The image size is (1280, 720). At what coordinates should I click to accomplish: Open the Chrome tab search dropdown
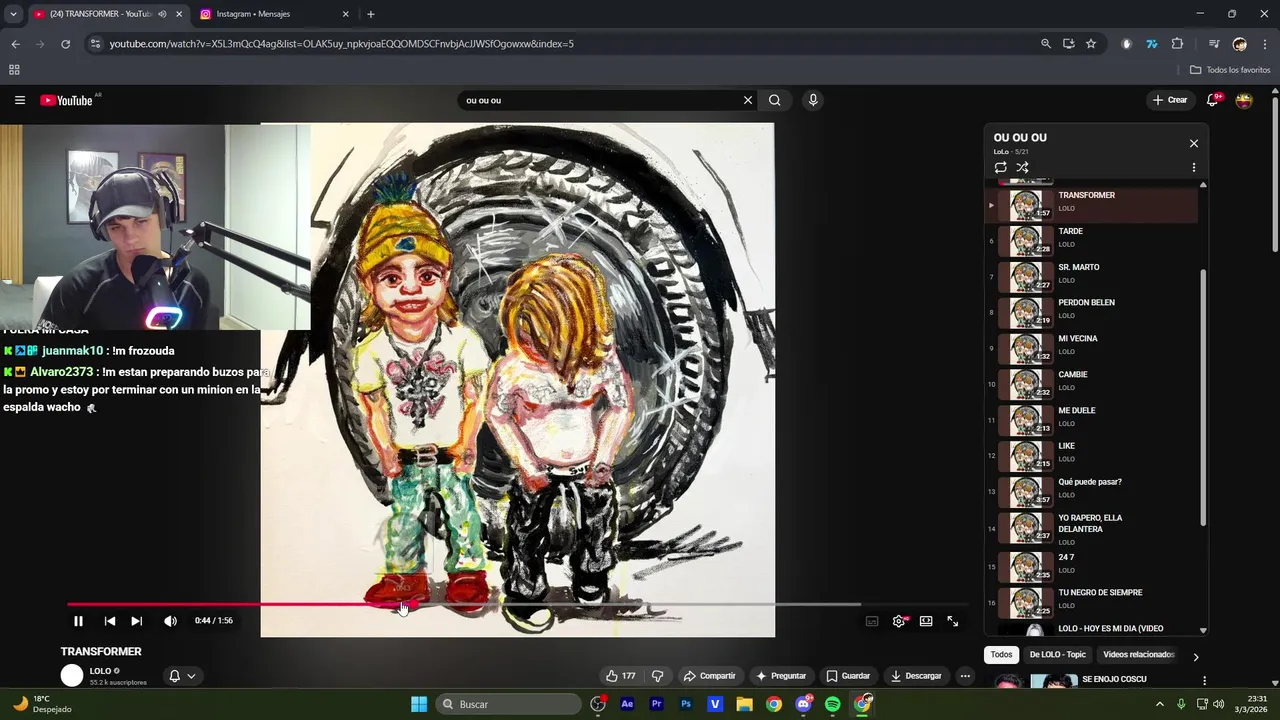13,14
